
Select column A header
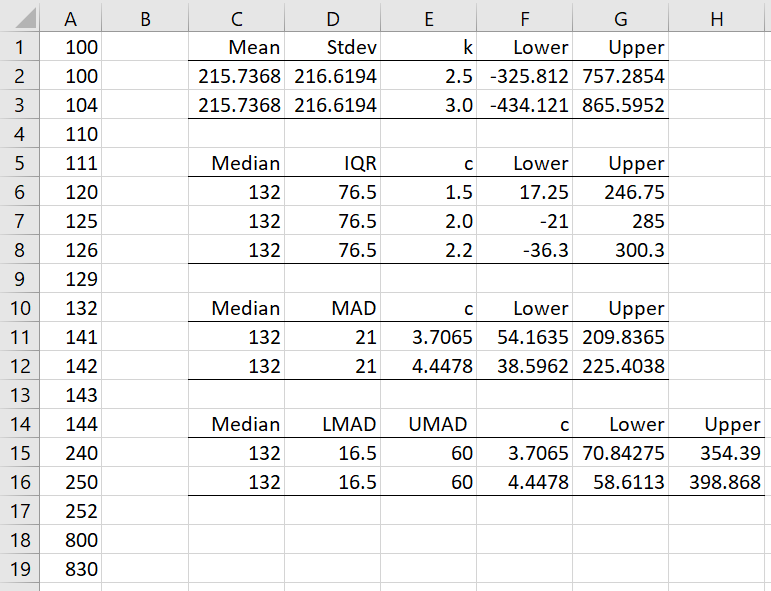coord(70,17)
